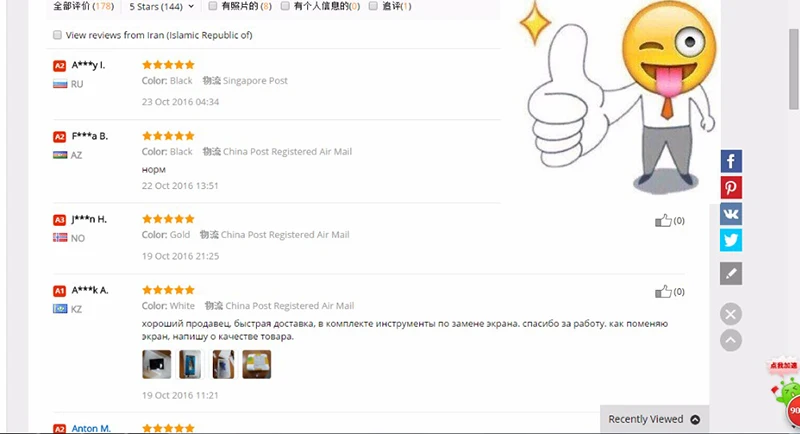The height and width of the screenshot is (434, 800).
Task: Share the page via VK icon
Action: (731, 214)
